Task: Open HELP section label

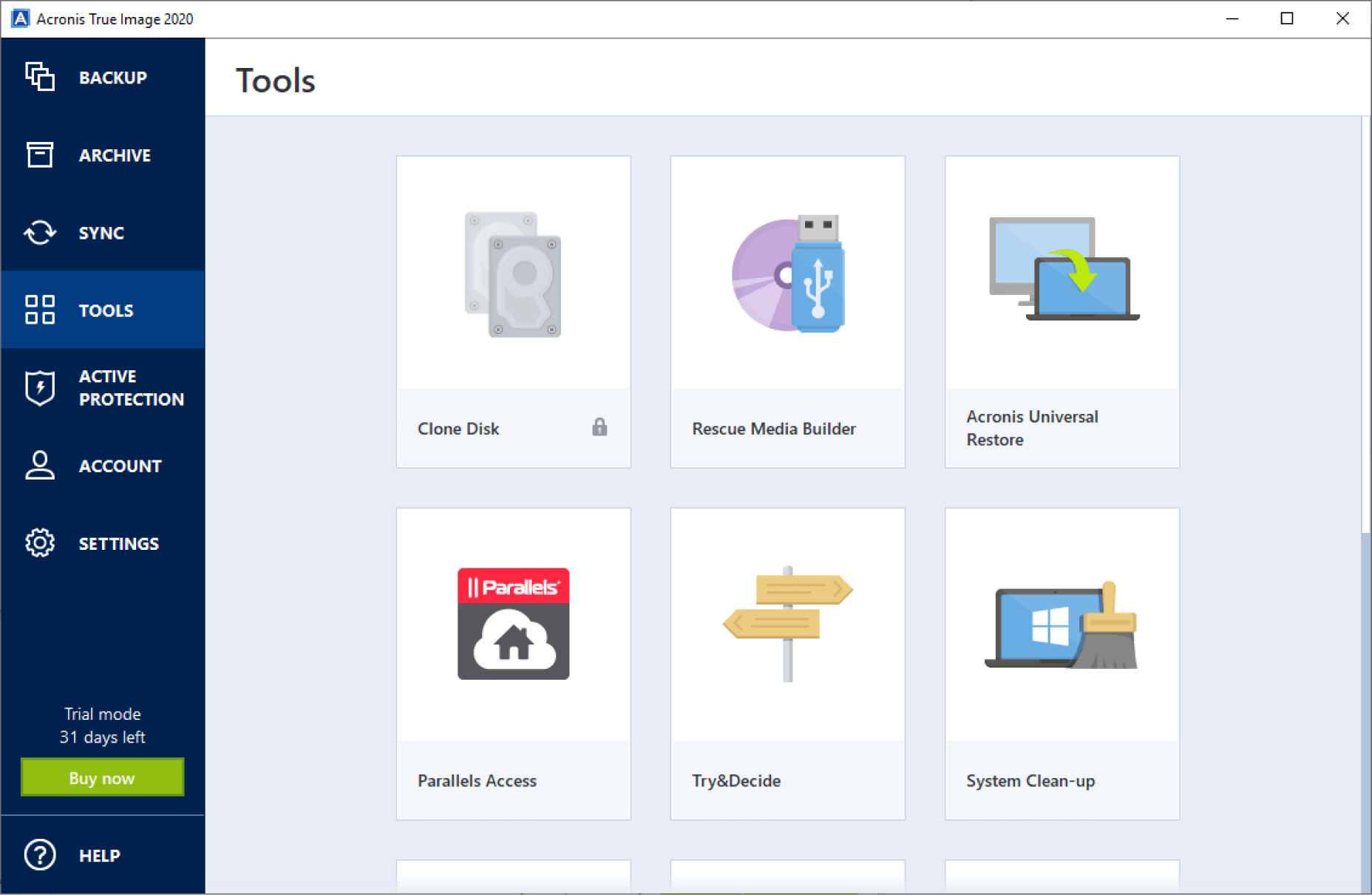Action: point(100,856)
